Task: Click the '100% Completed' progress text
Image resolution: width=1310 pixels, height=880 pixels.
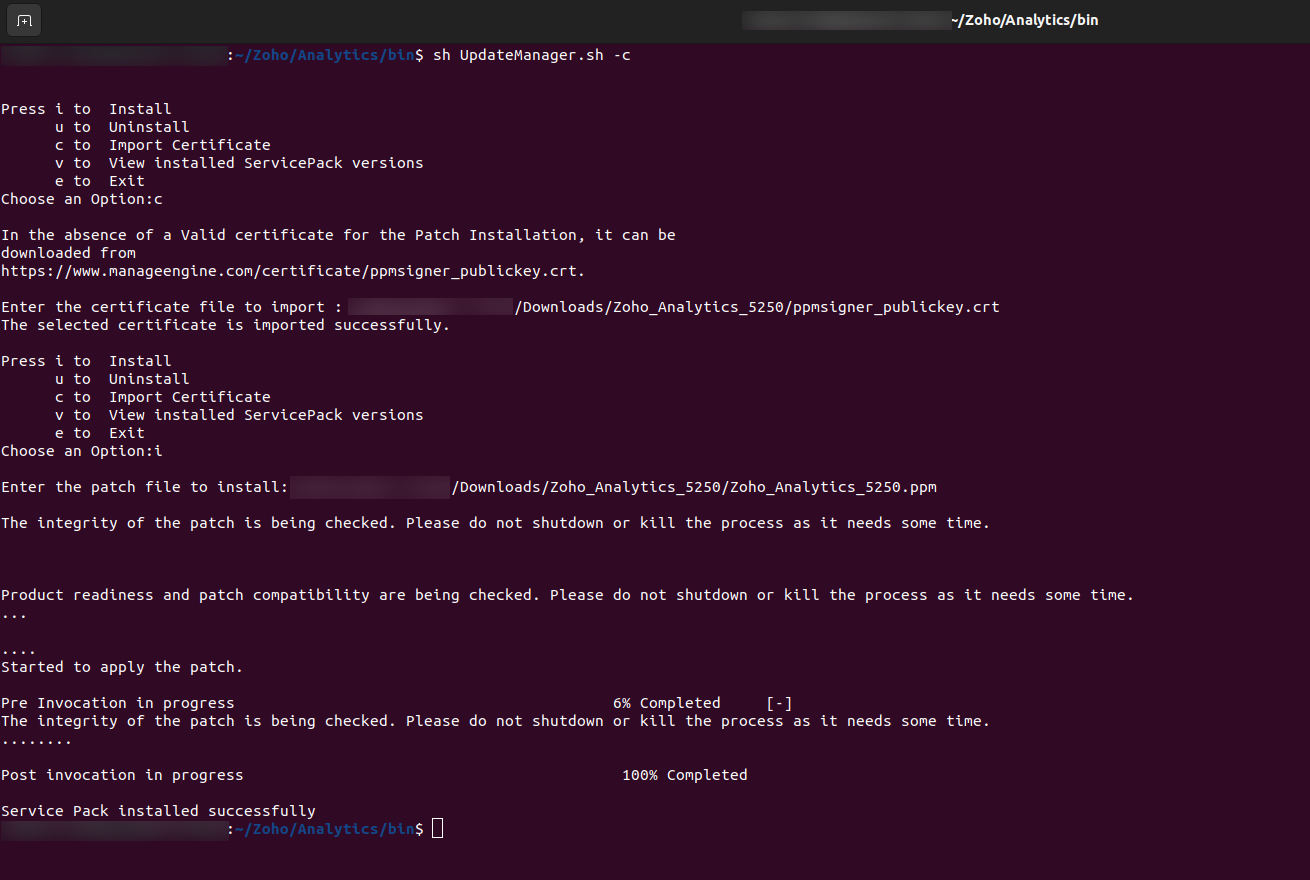Action: [685, 775]
